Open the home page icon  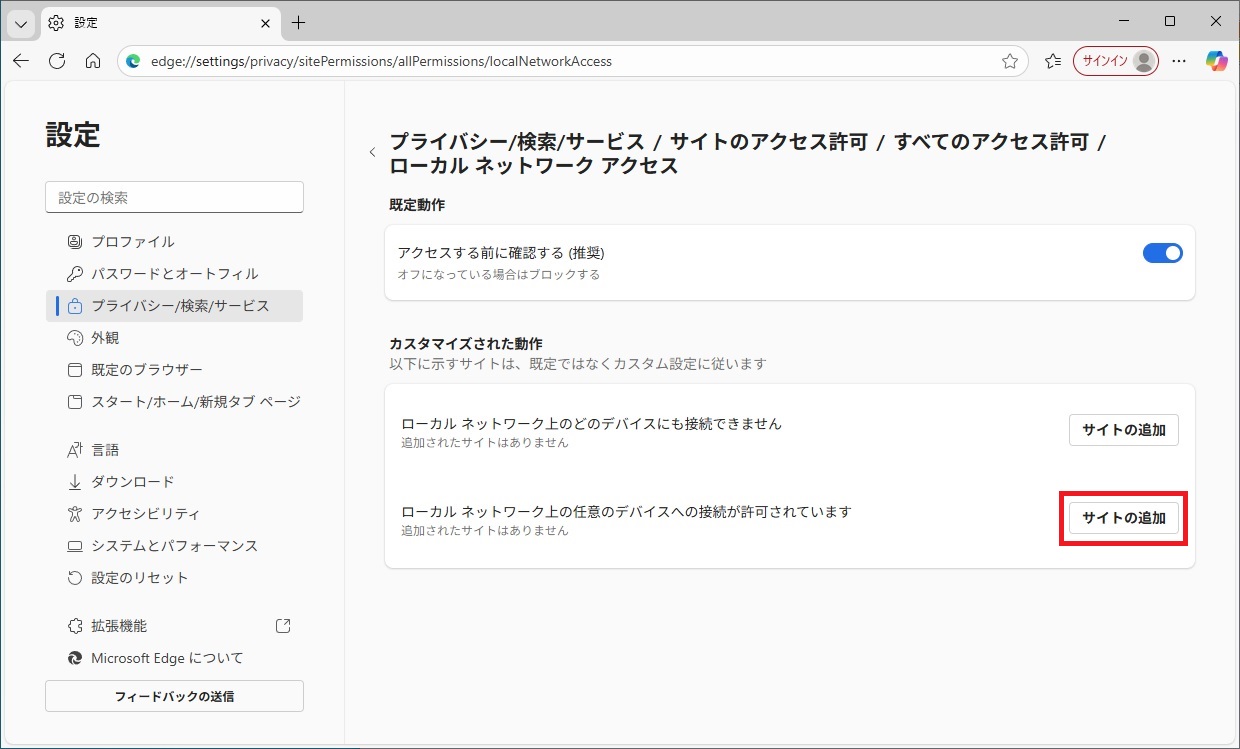(93, 61)
